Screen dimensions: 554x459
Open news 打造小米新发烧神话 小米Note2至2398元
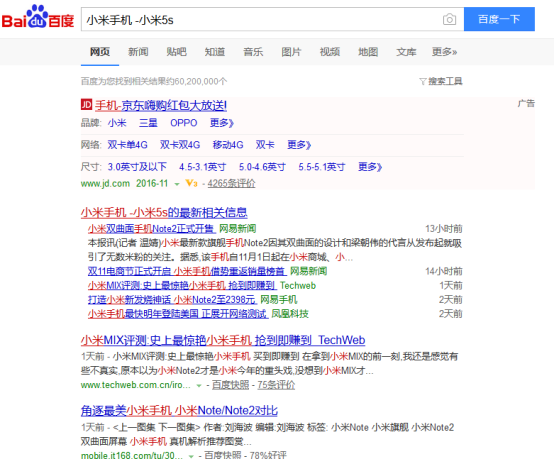coord(172,300)
